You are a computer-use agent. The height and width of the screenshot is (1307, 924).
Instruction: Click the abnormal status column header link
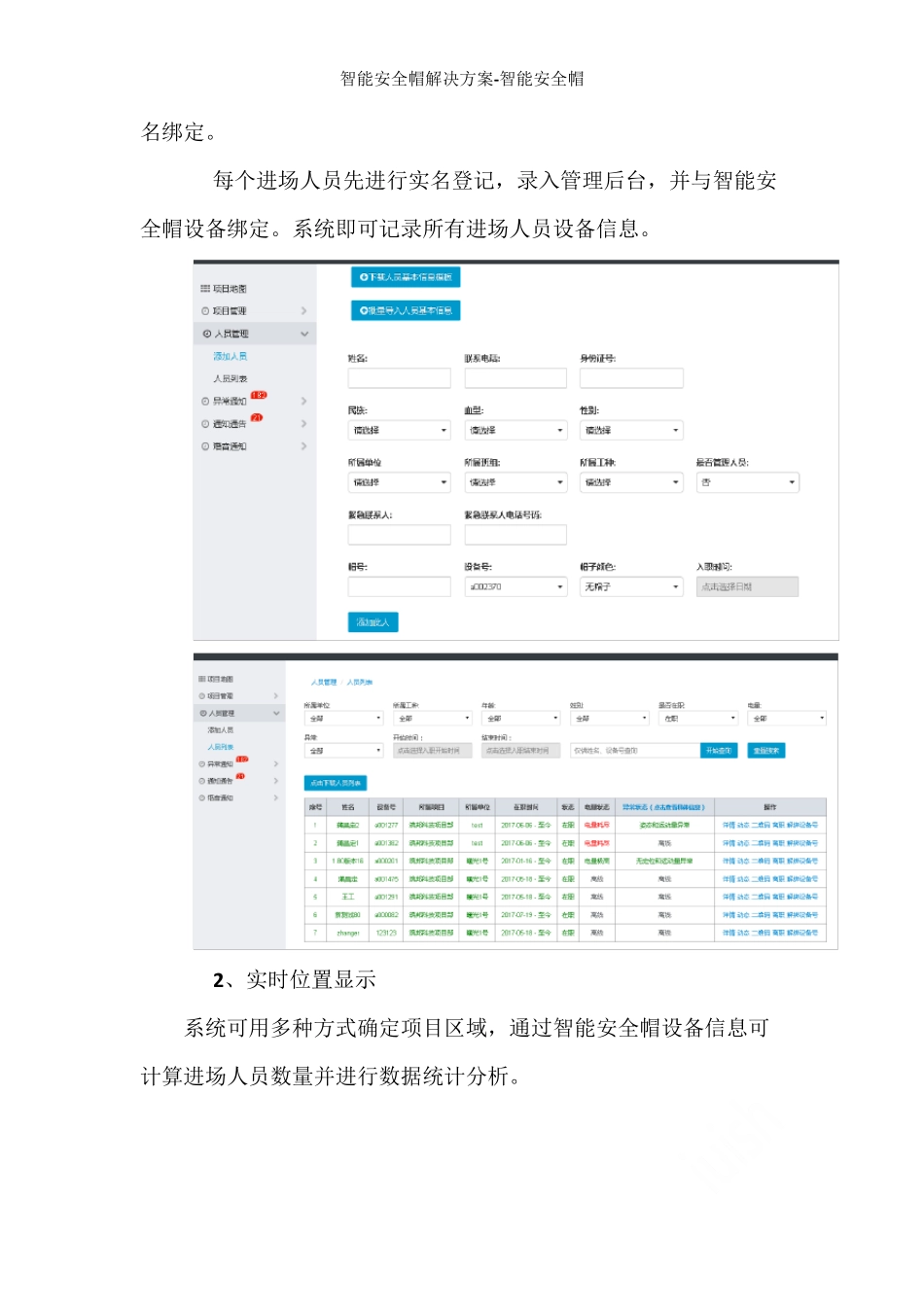(663, 807)
